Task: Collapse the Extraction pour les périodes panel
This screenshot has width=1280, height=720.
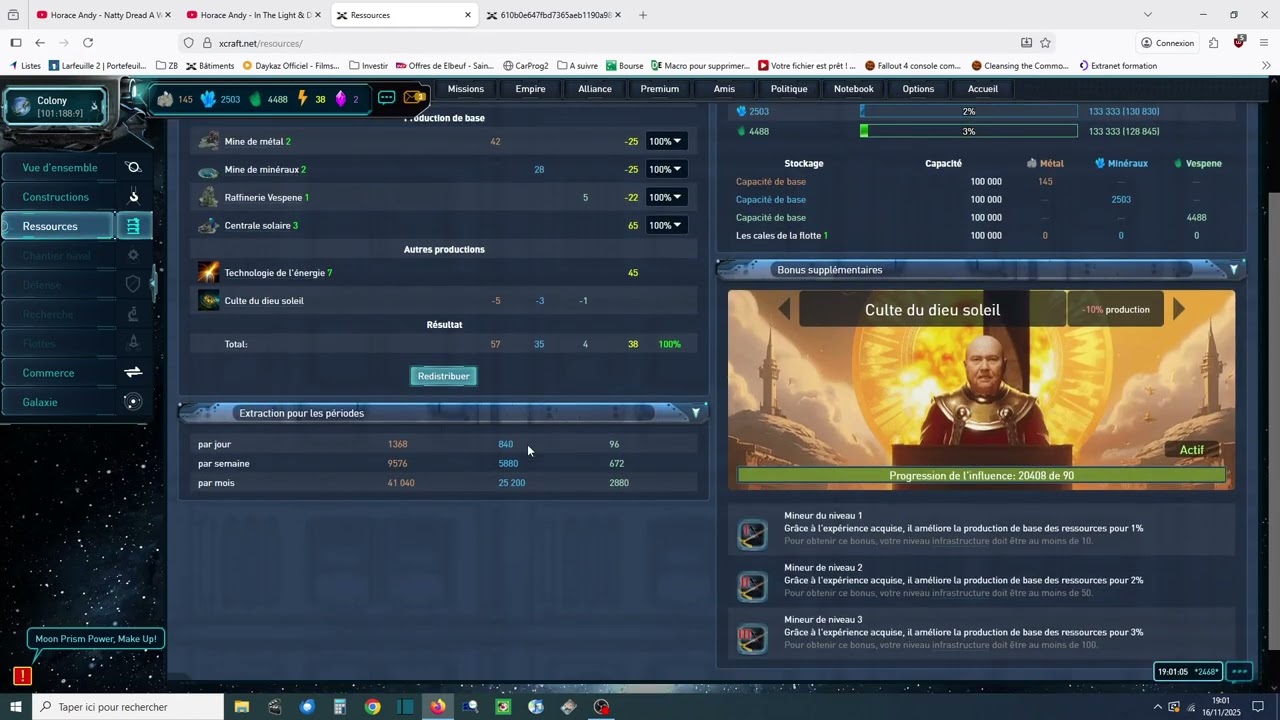Action: tap(696, 413)
